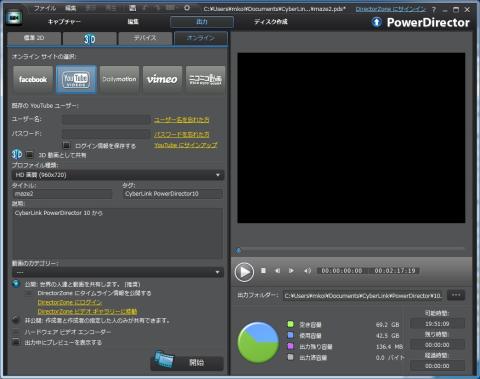Image resolution: width=480 pixels, height=379 pixels.
Task: Switch to the Edit module tab
Action: click(x=133, y=22)
